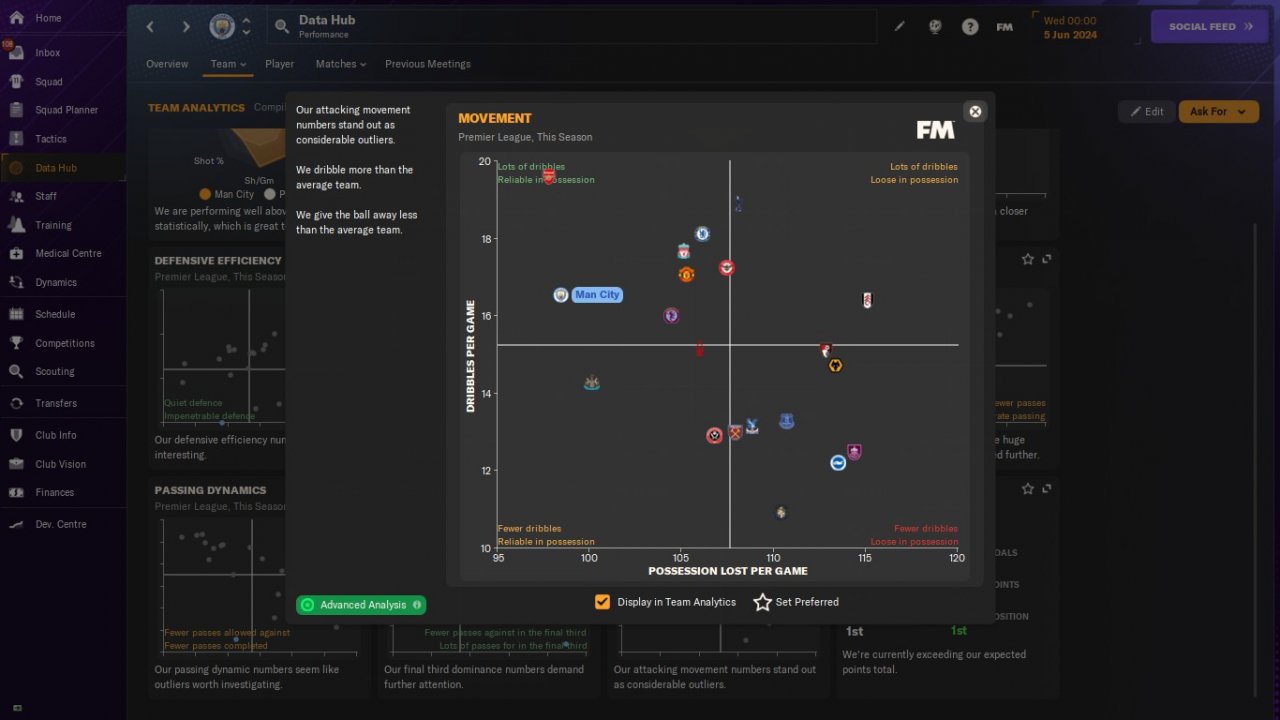This screenshot has width=1280, height=720.
Task: Go to Competitions in the sidebar
Action: (x=65, y=343)
